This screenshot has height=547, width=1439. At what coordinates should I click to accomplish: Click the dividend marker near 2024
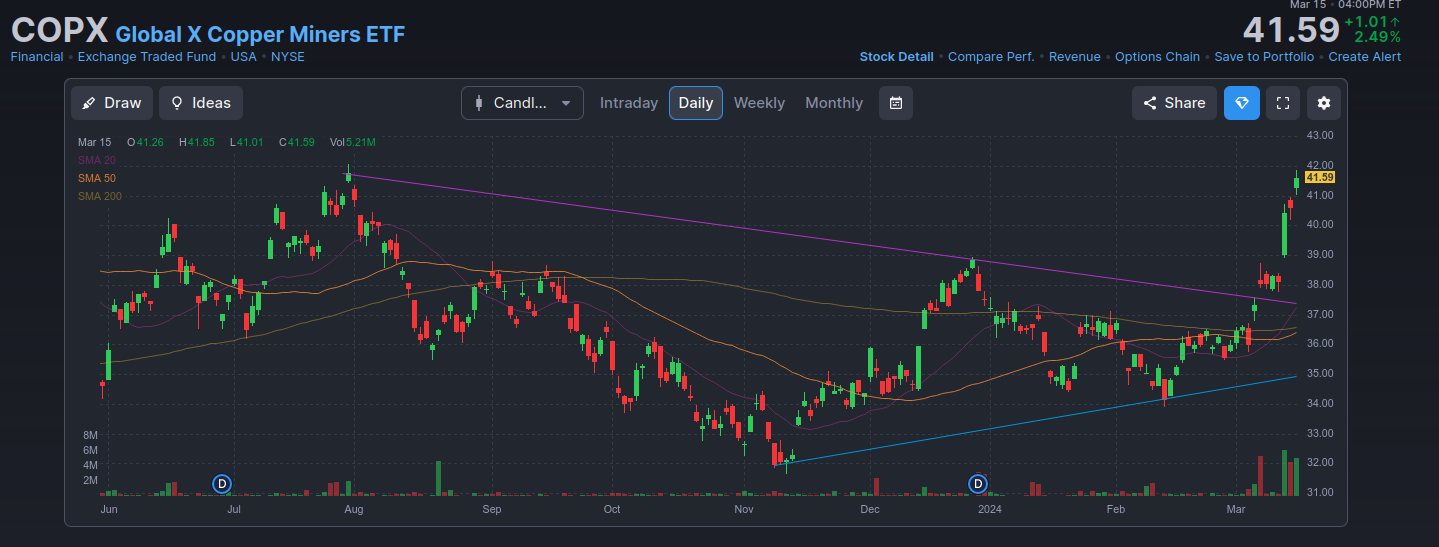point(978,484)
